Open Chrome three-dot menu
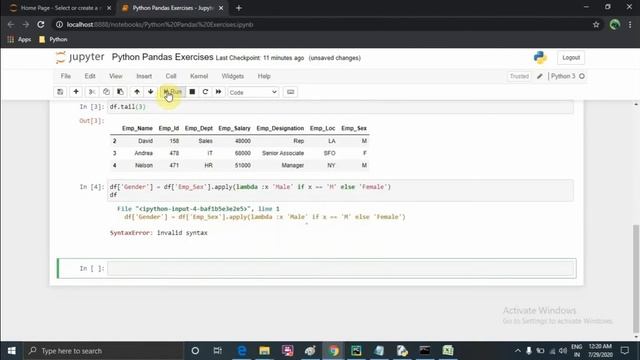The width and height of the screenshot is (640, 360). click(x=630, y=24)
